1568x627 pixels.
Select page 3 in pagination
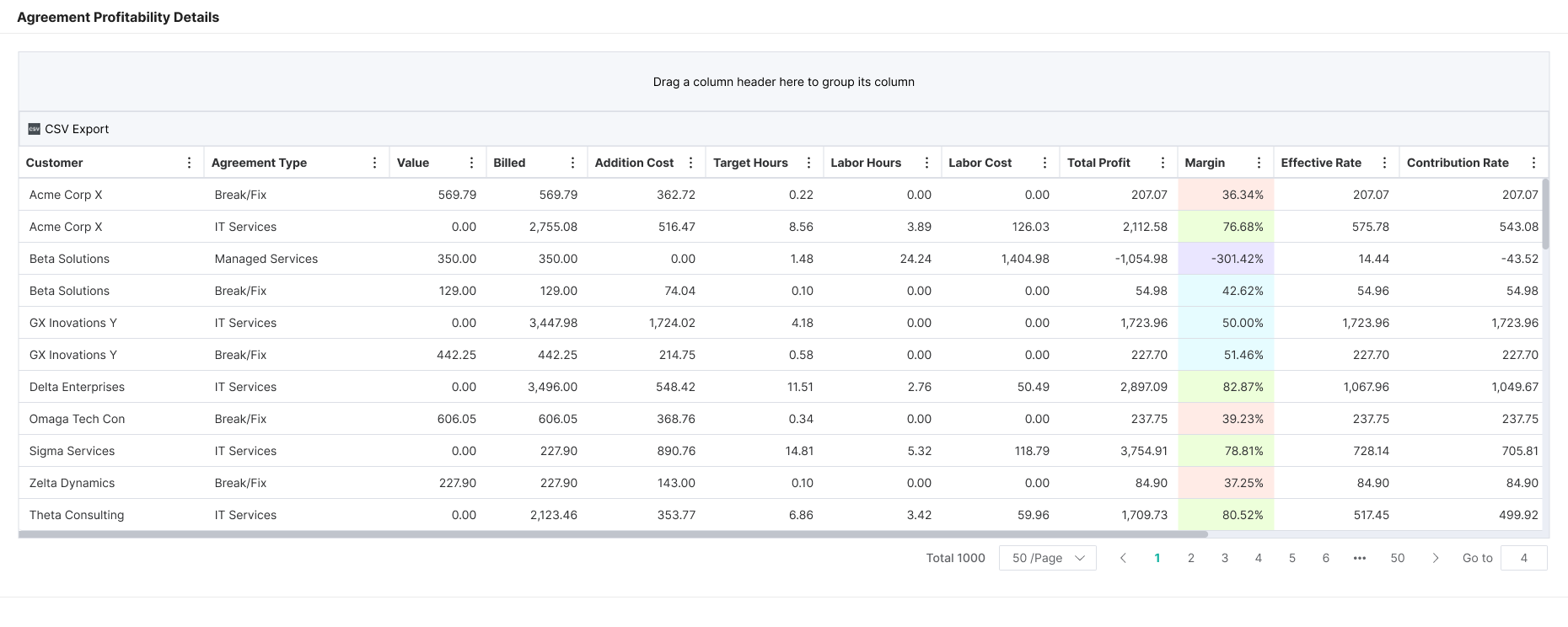1225,558
